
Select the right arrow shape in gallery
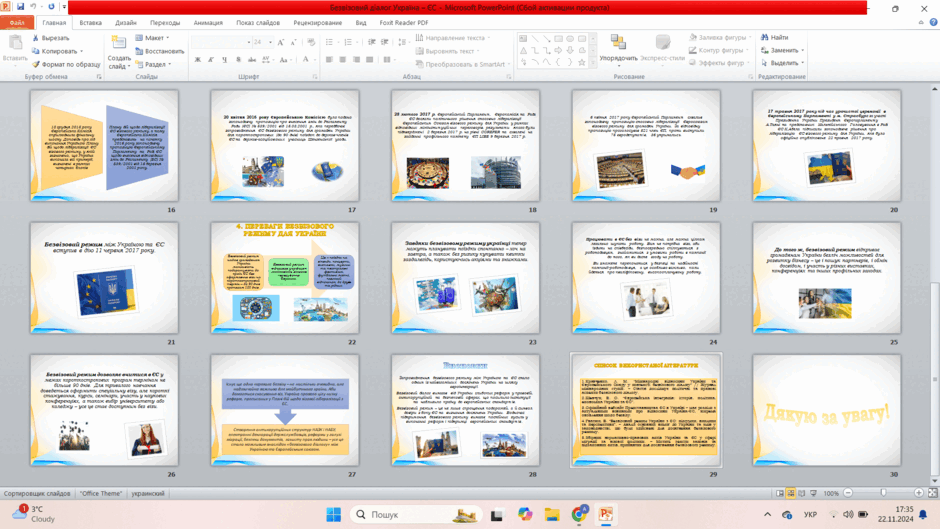coord(559,50)
